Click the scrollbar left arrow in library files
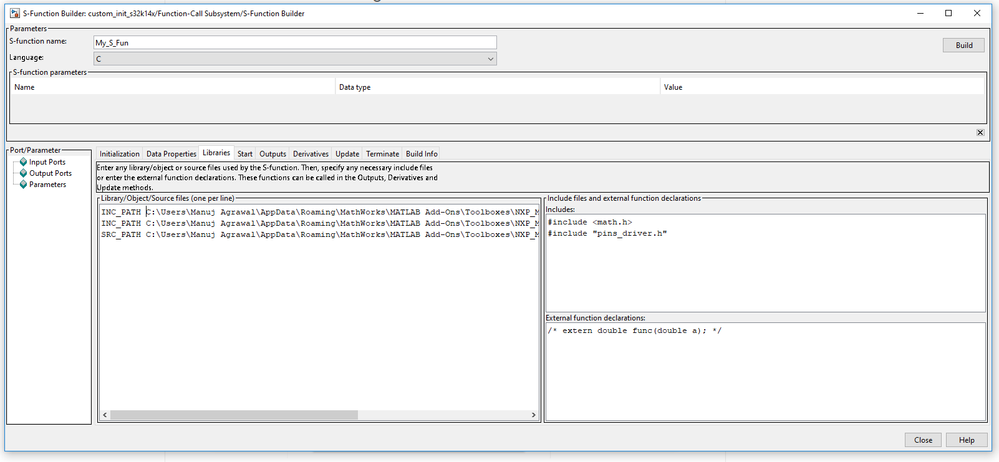Image resolution: width=999 pixels, height=462 pixels. 105,415
